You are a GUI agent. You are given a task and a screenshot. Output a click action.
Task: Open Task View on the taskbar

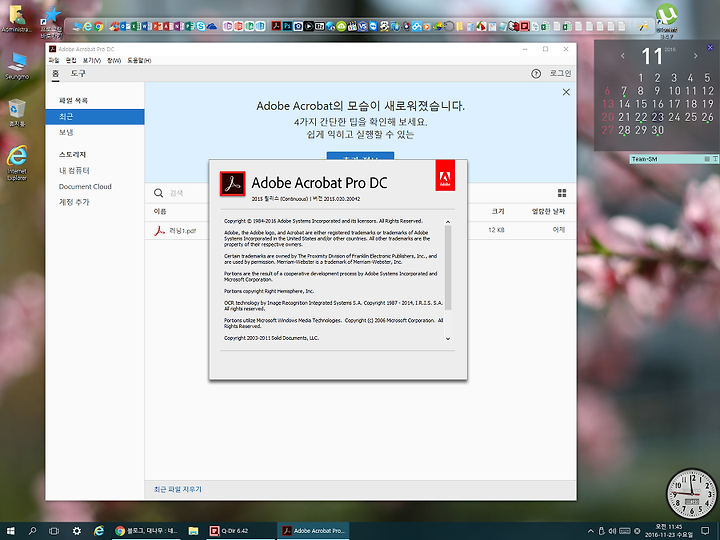point(54,531)
